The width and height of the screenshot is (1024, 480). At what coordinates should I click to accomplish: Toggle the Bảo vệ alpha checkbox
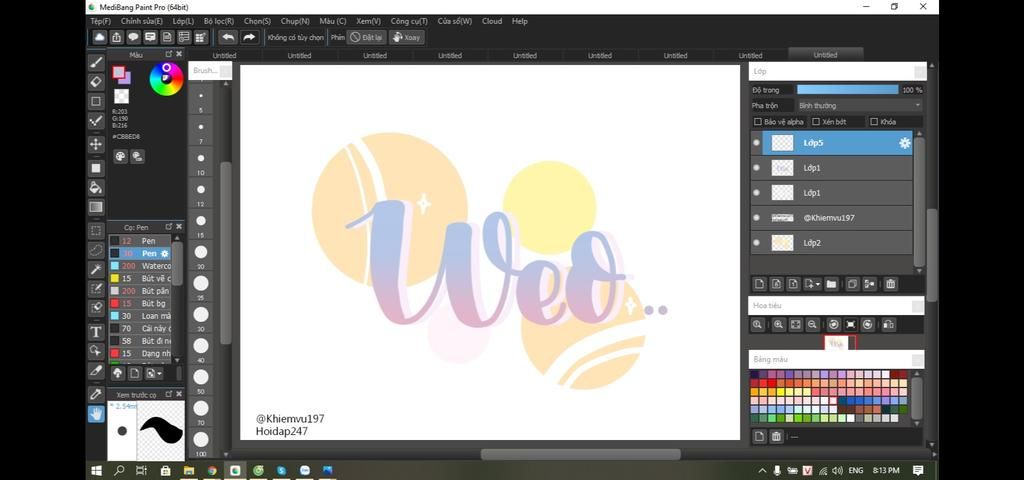click(758, 121)
